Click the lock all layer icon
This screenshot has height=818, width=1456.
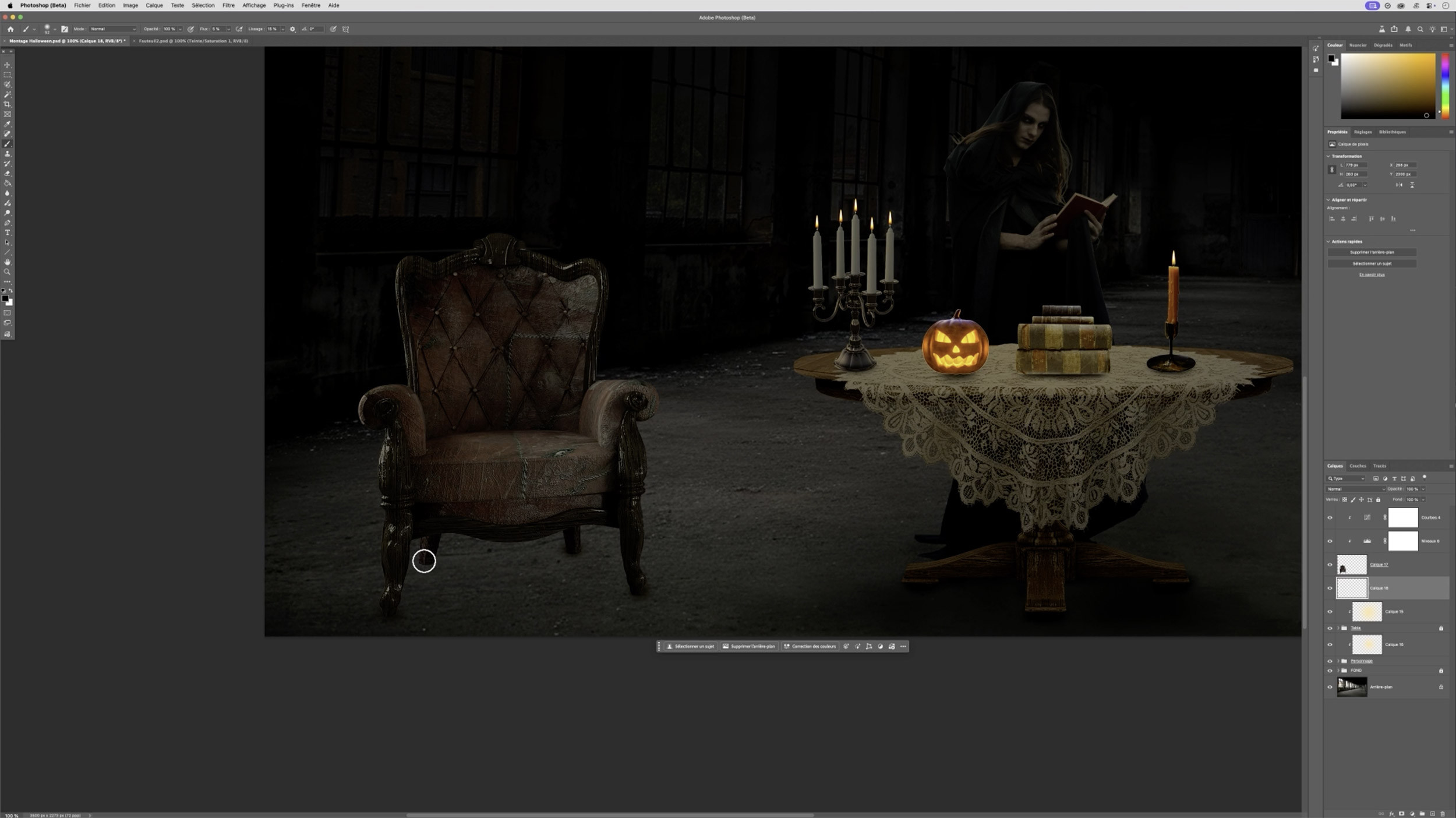click(x=1378, y=499)
